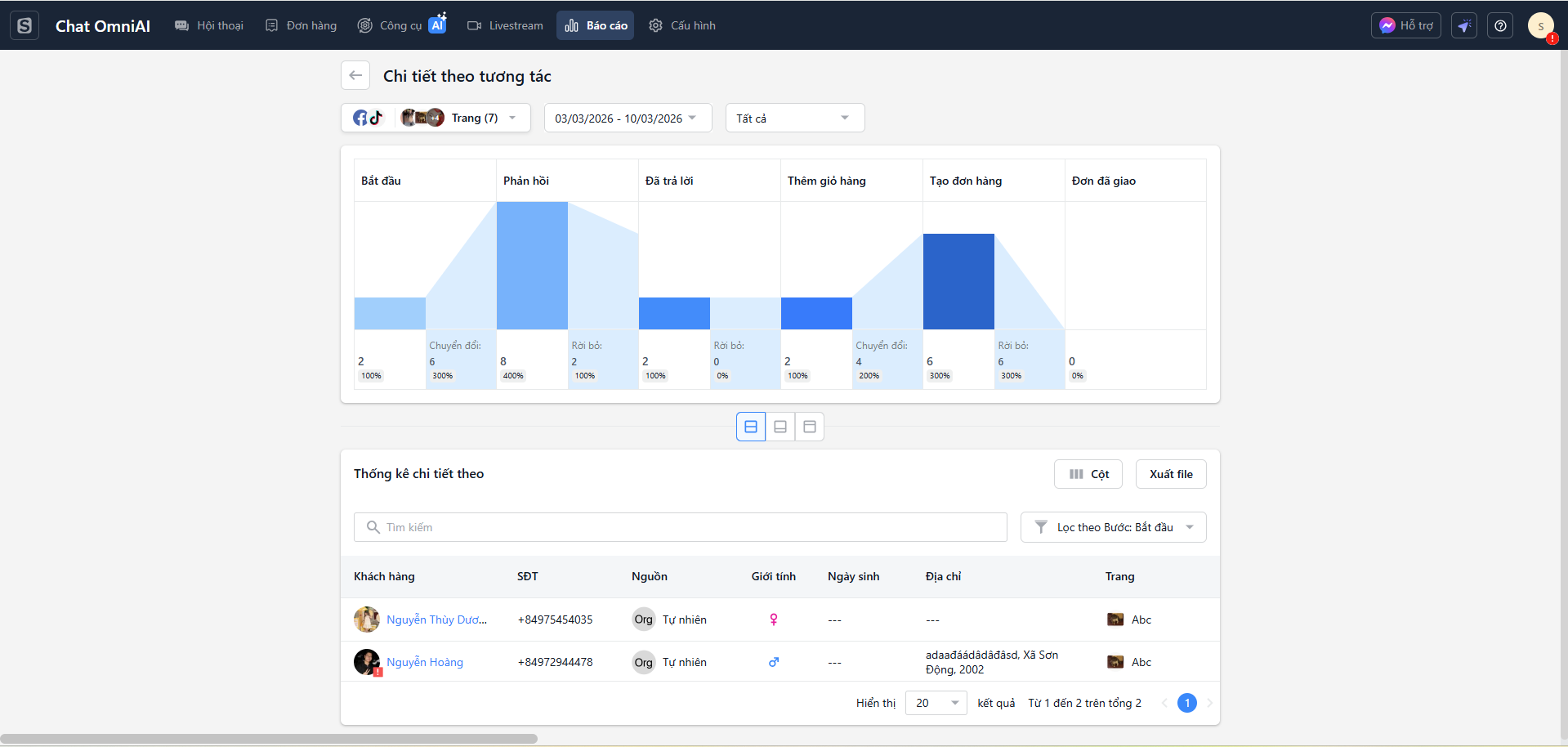Screen dimensions: 1568x747
Task: Open the announcements megaphone icon
Action: pyautogui.click(x=1464, y=25)
